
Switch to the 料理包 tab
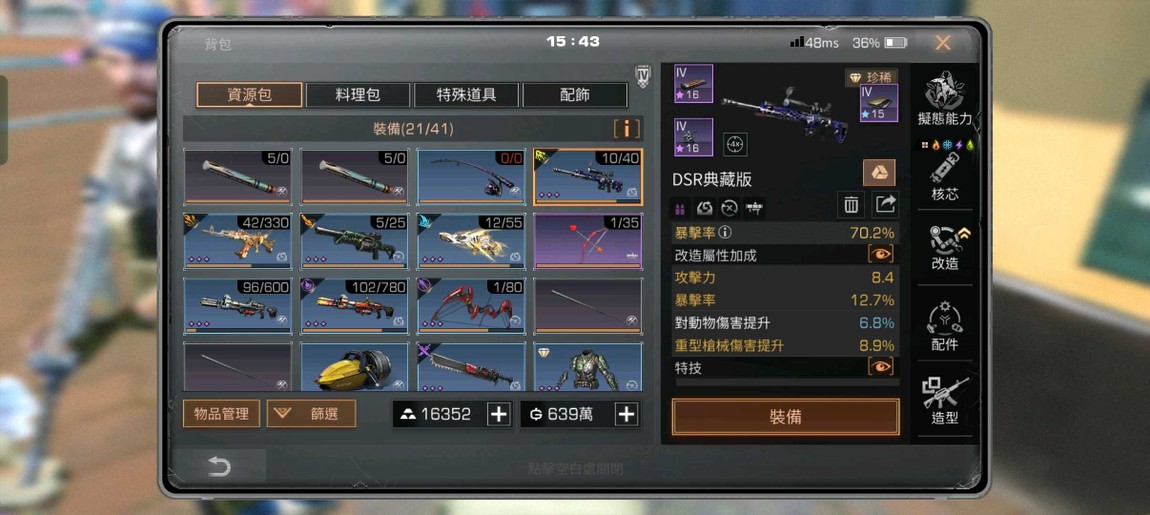pyautogui.click(x=358, y=95)
